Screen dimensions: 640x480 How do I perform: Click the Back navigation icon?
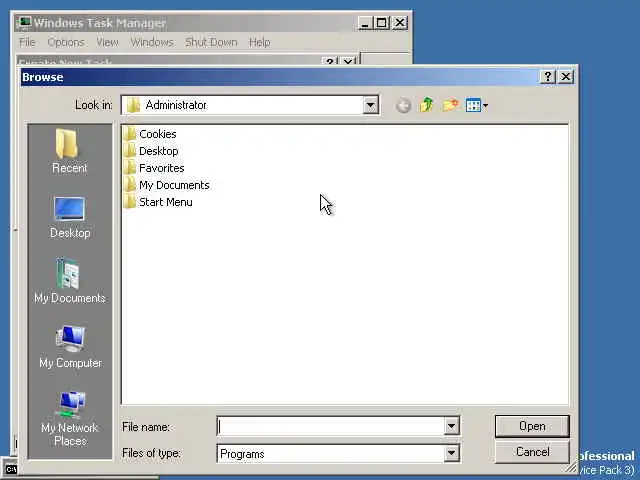pos(403,106)
